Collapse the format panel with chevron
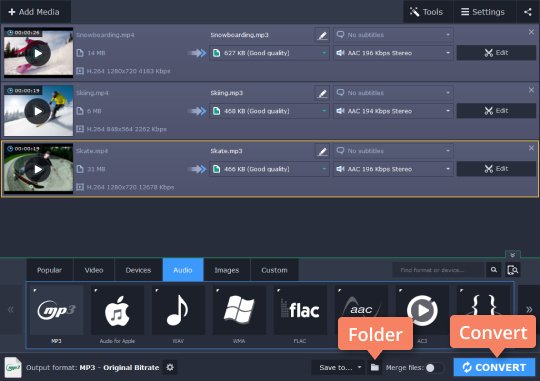540x381 pixels. [512, 255]
